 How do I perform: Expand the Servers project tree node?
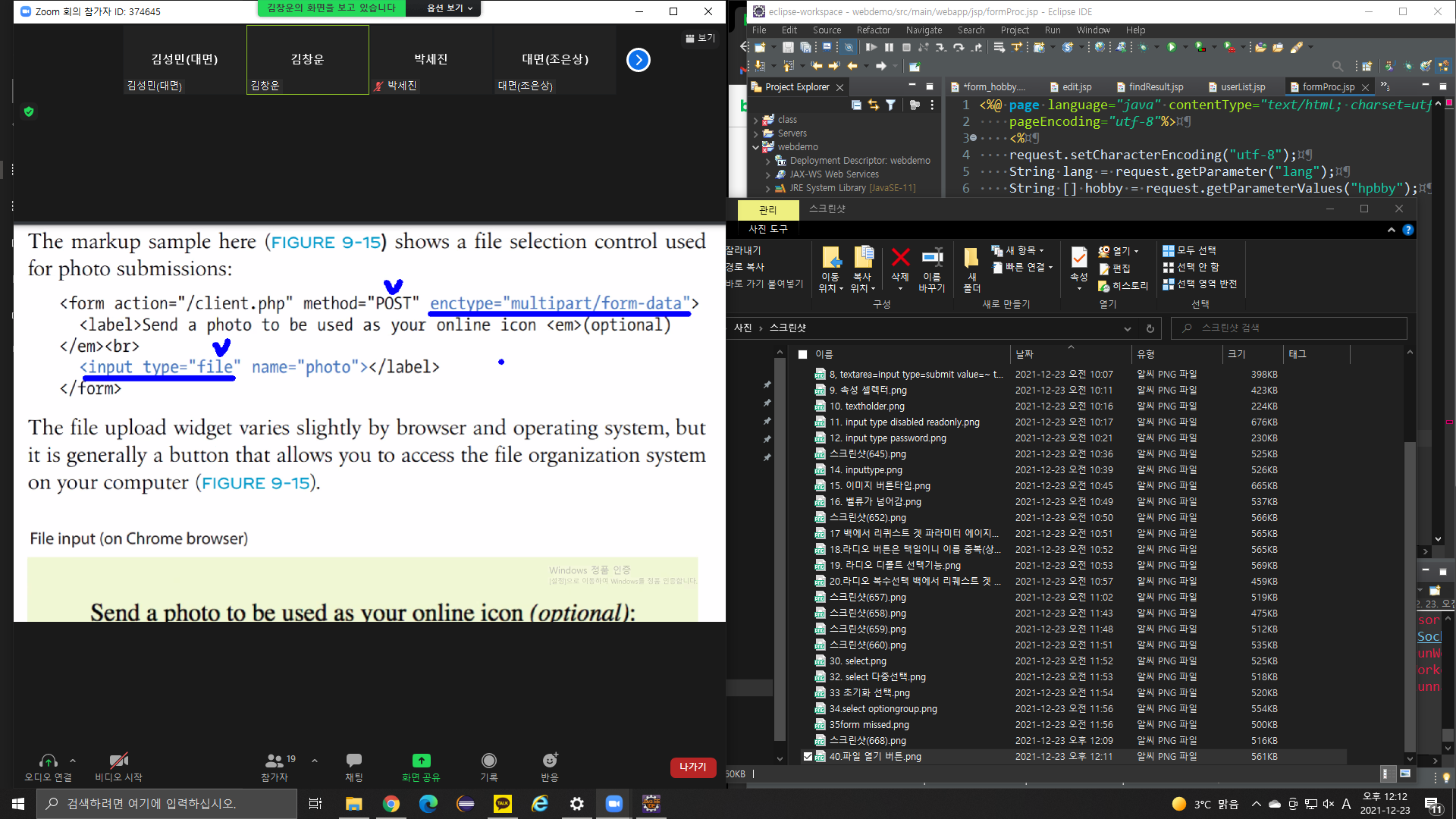click(x=756, y=133)
